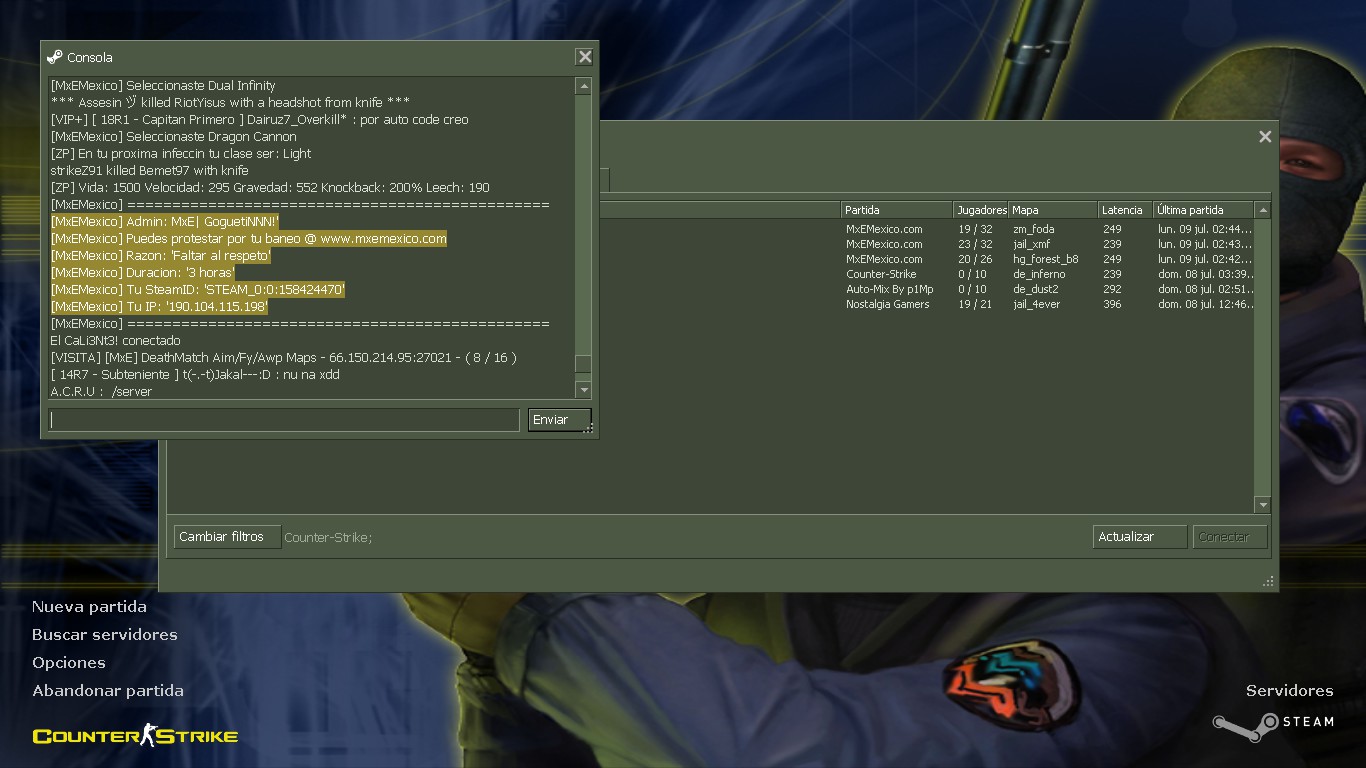
Task: Open Opciones from main menu
Action: click(68, 663)
